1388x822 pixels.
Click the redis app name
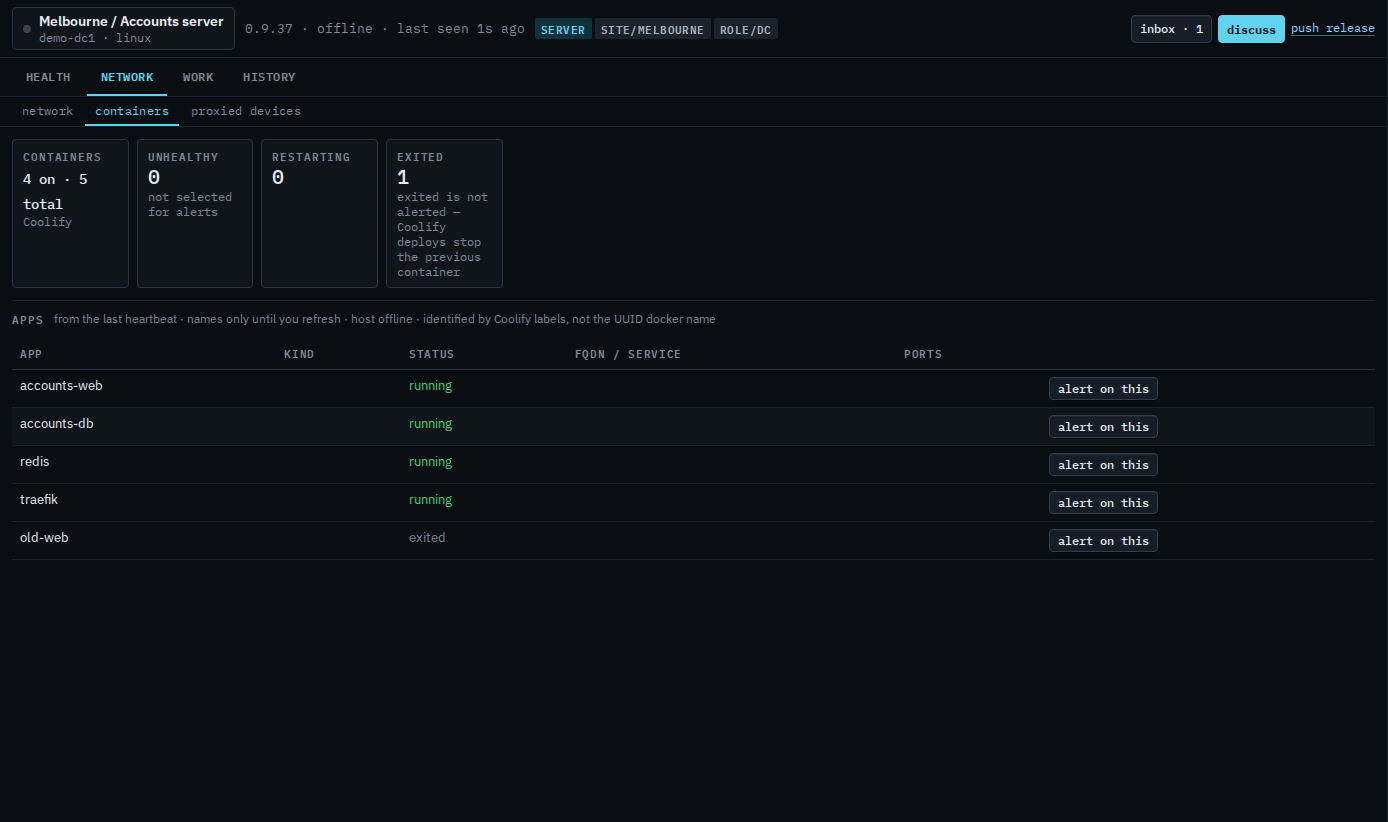pos(34,462)
